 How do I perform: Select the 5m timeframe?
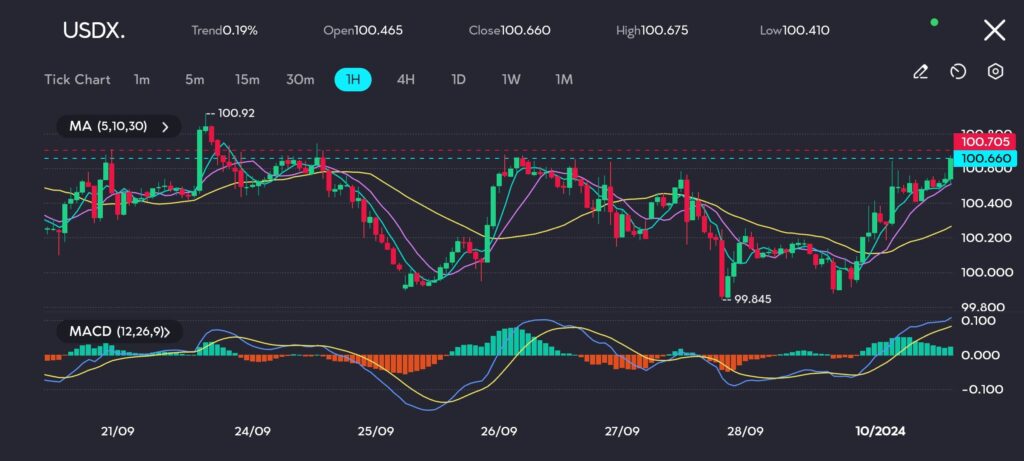pos(194,79)
